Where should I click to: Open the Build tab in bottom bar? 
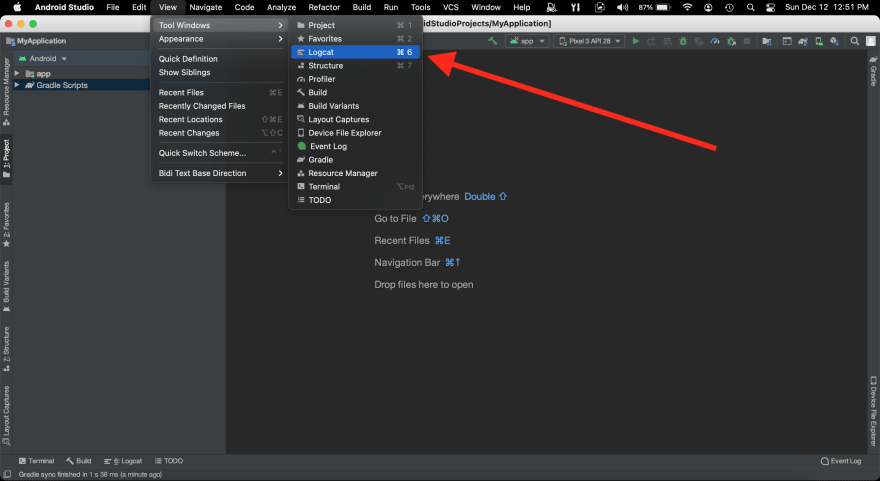coord(79,461)
